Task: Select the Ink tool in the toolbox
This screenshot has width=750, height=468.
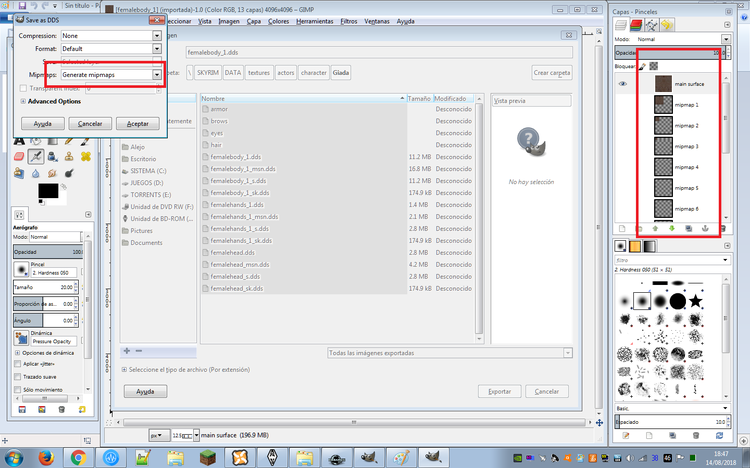Action: pos(53,156)
